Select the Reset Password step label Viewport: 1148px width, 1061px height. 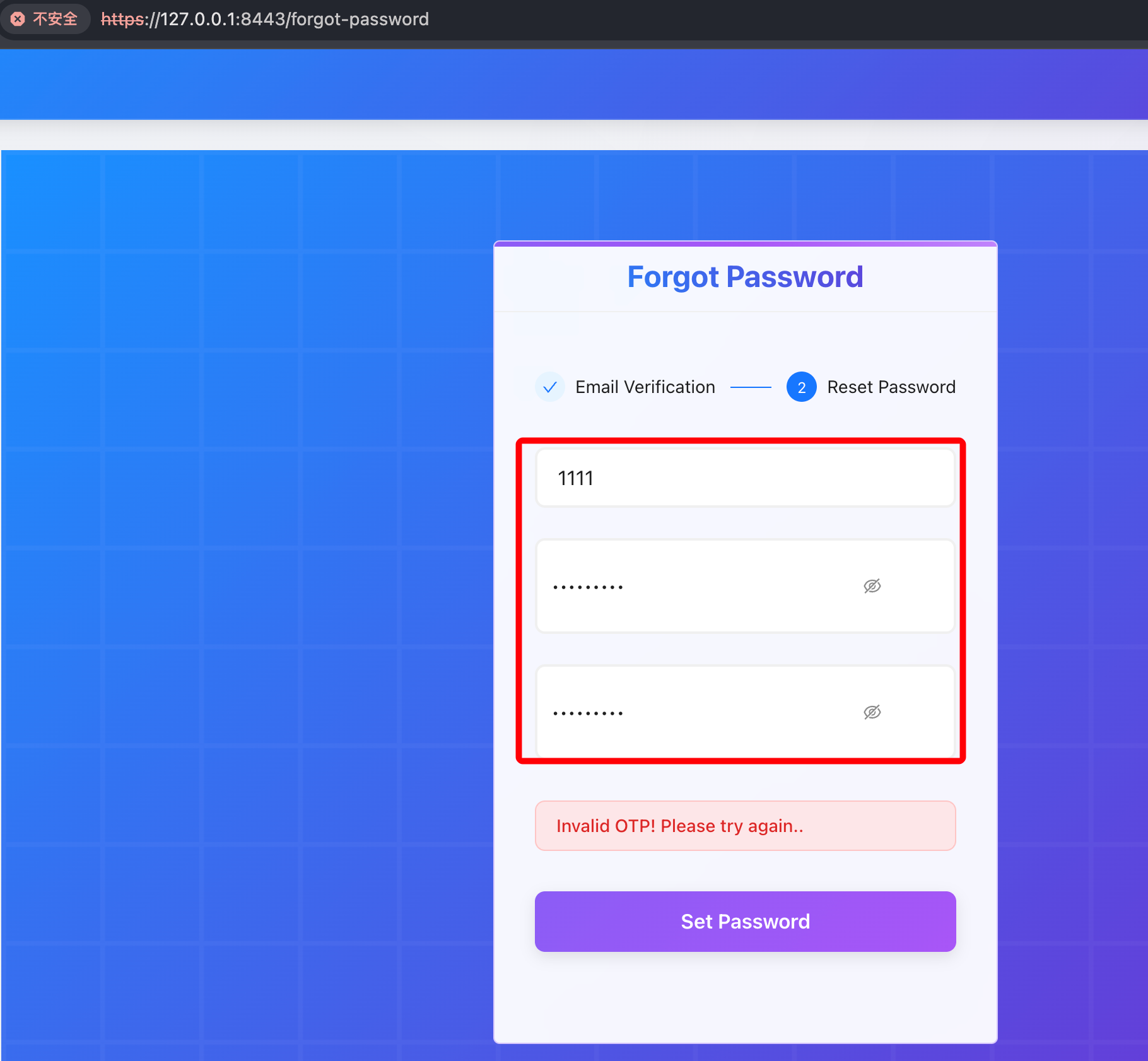(891, 387)
